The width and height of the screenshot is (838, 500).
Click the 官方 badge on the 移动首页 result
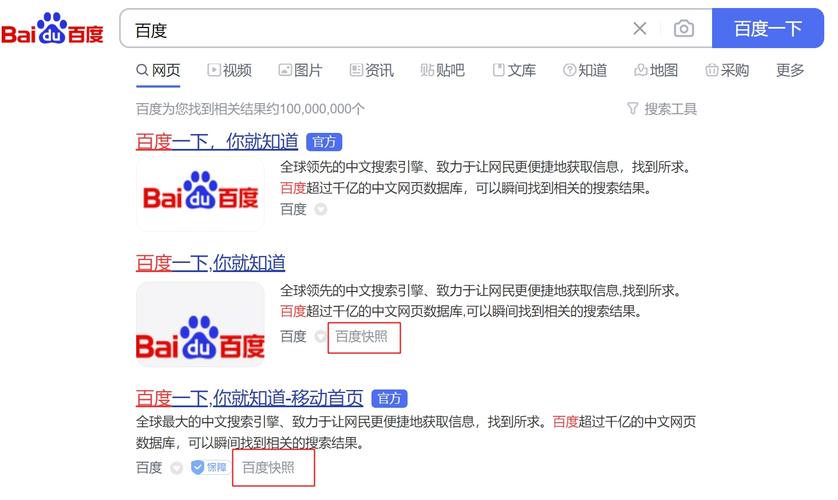point(389,399)
